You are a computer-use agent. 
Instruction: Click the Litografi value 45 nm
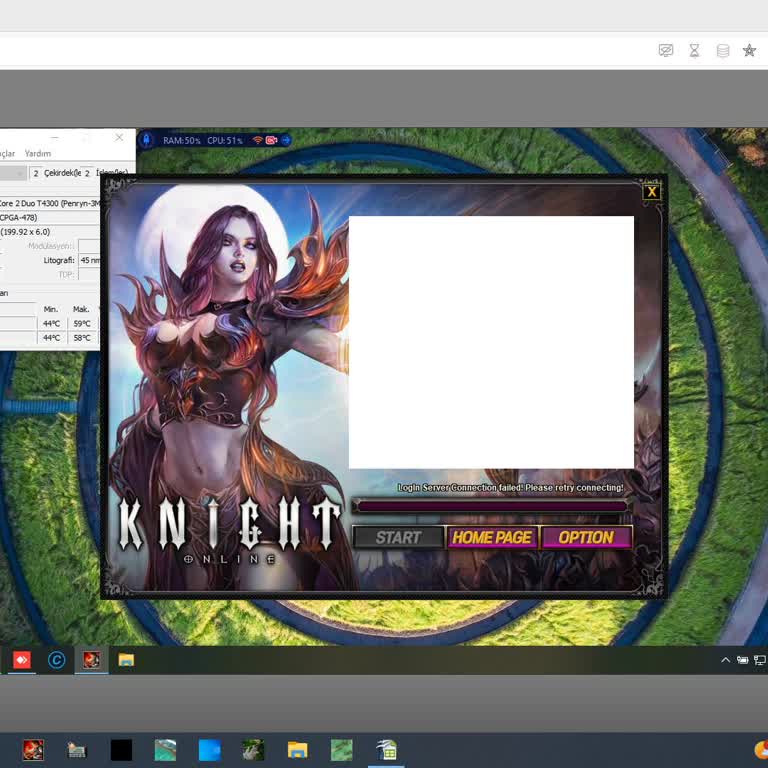90,260
